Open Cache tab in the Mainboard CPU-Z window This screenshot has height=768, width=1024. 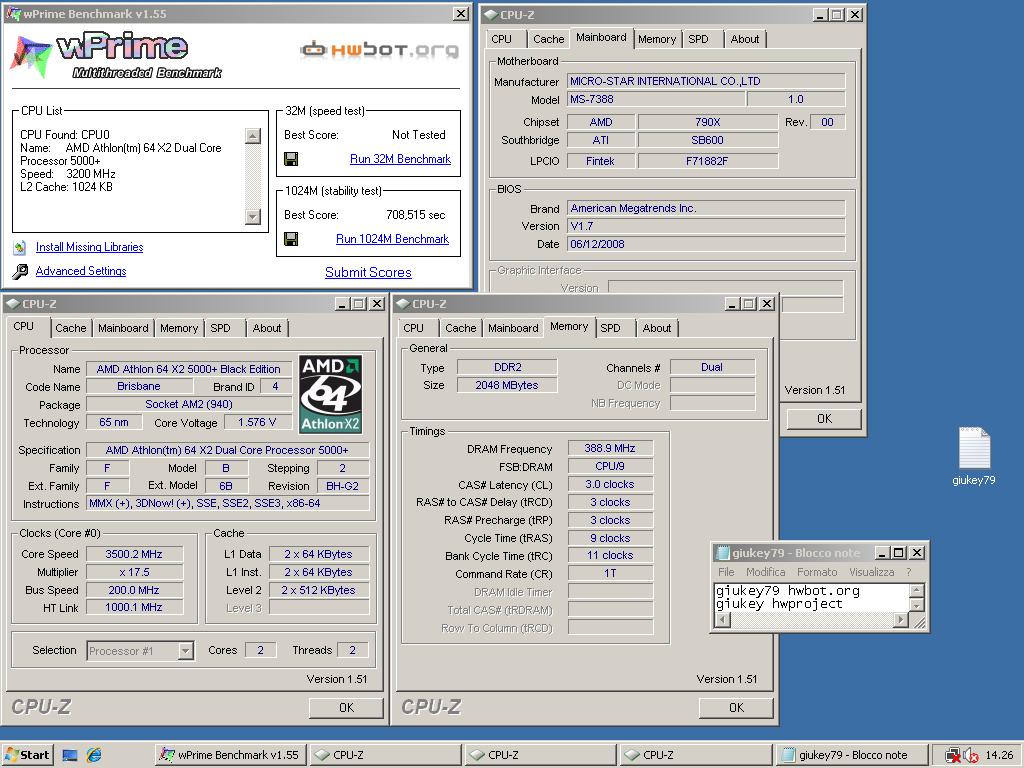coord(549,39)
